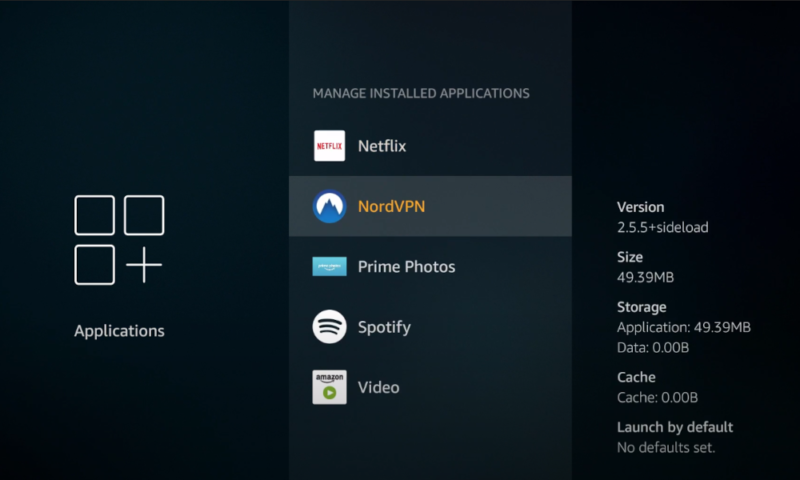The image size is (800, 480).
Task: Choose Spotify in the application list
Action: point(430,326)
